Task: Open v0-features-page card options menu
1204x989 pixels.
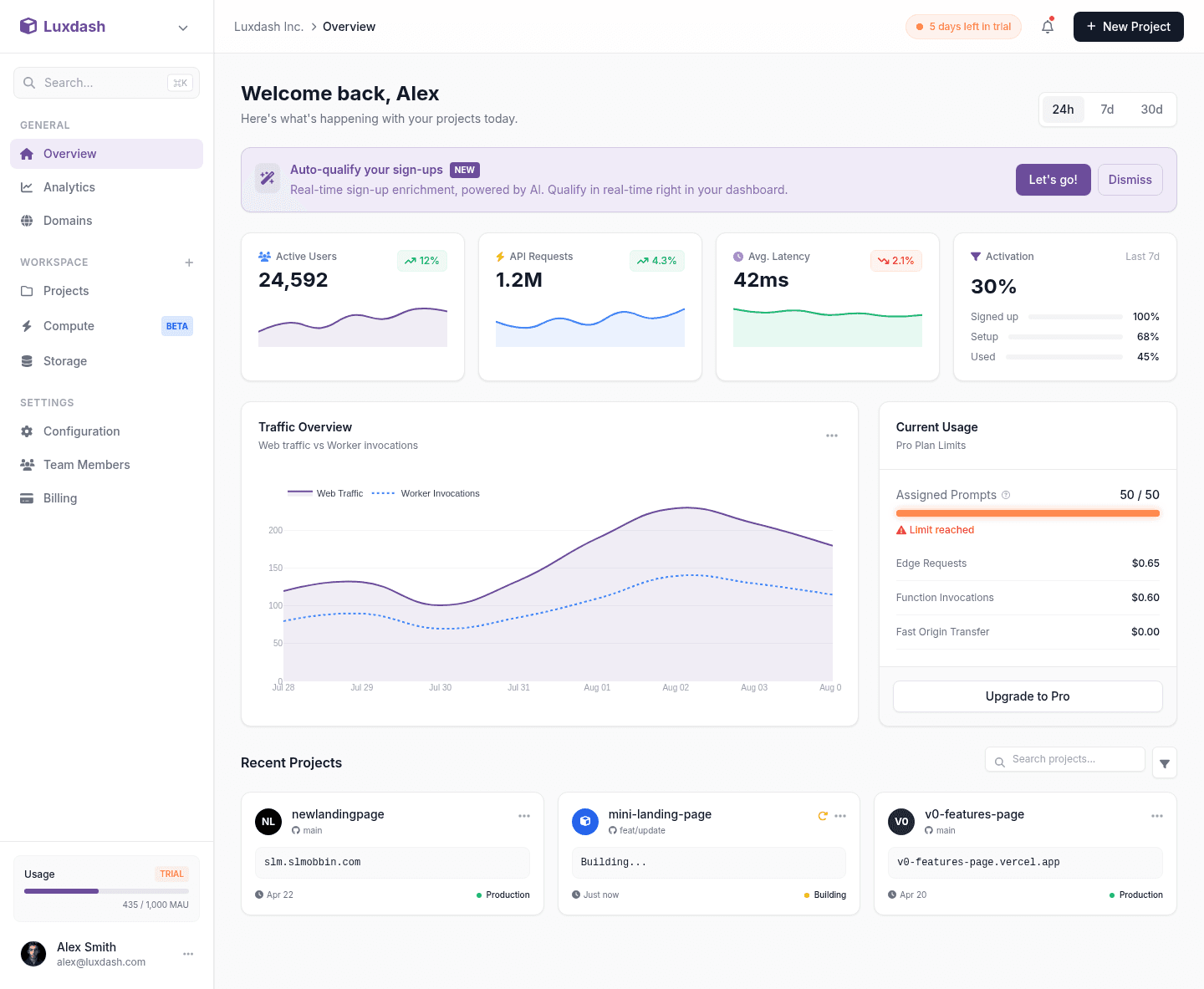Action: pyautogui.click(x=1157, y=816)
